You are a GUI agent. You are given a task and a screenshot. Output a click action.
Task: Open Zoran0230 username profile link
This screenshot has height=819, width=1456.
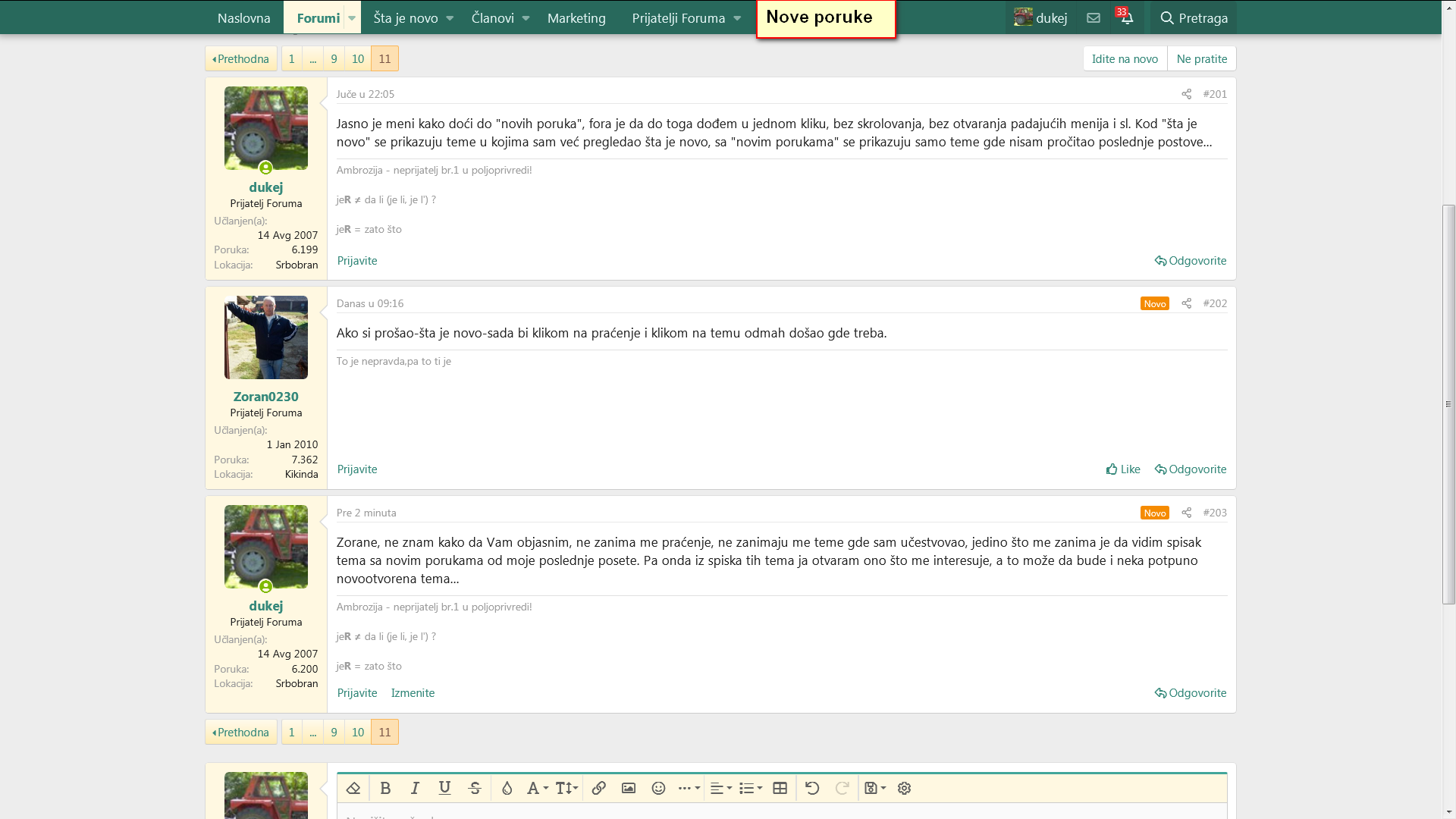pyautogui.click(x=266, y=396)
